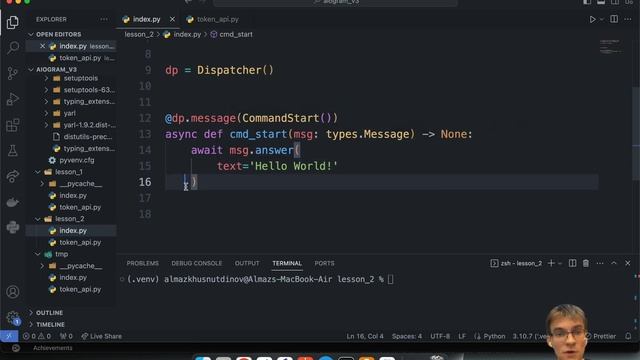Run the Python file
Screen dimensions: 640x360
coord(592,19)
